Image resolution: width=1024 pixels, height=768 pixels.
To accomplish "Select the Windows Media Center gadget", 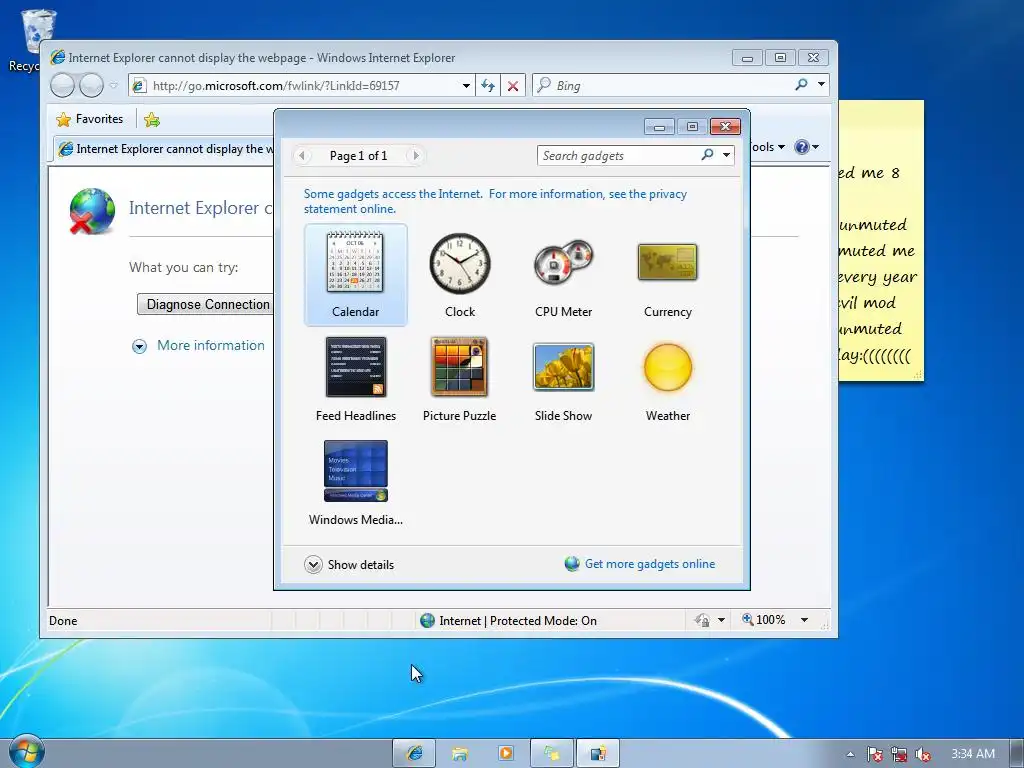I will pyautogui.click(x=355, y=483).
